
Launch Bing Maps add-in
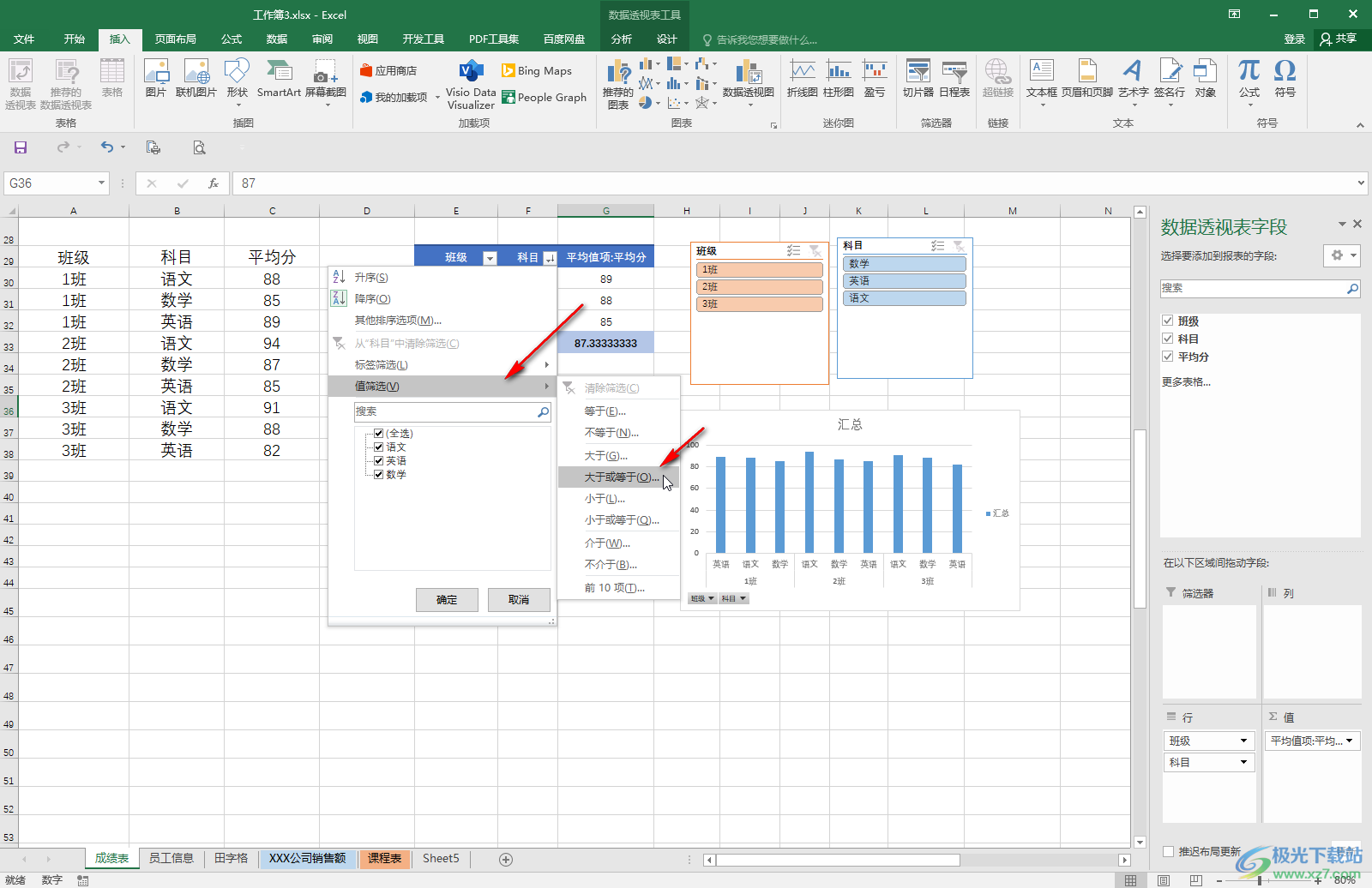[537, 70]
